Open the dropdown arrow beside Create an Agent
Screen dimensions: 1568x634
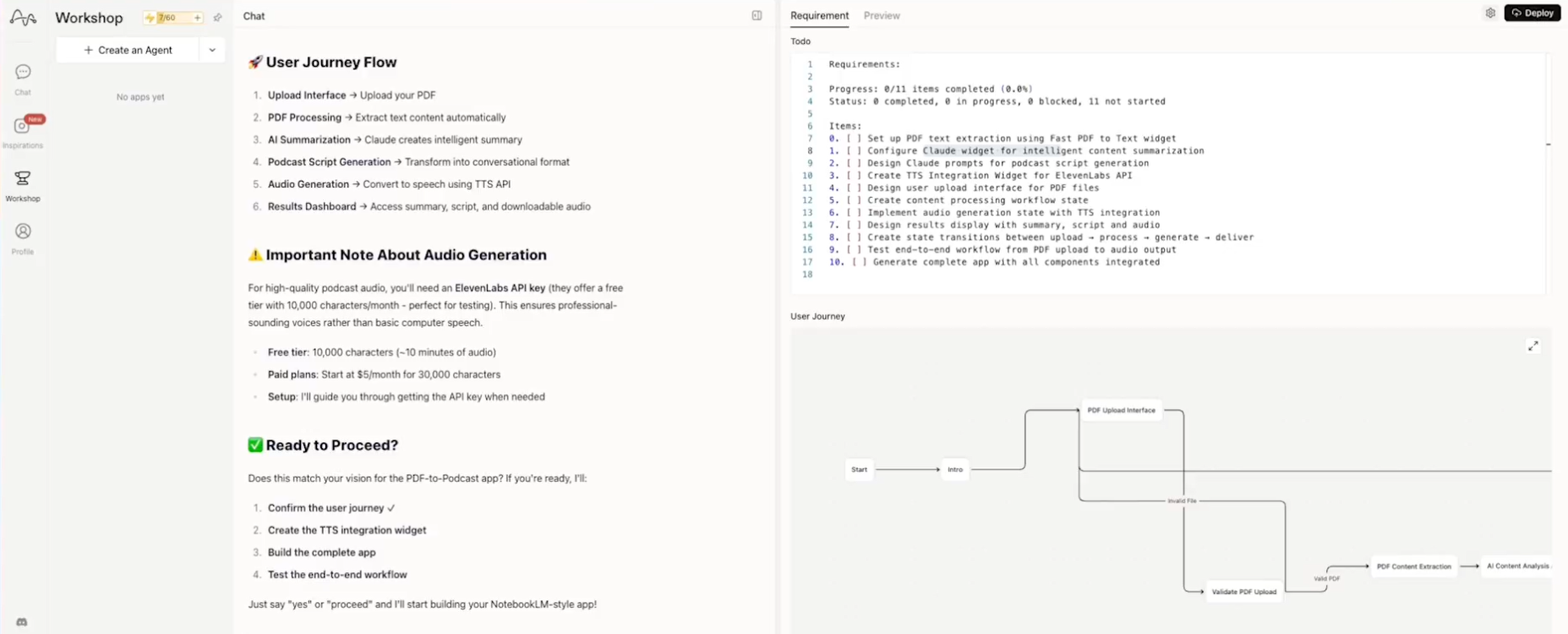coord(212,50)
